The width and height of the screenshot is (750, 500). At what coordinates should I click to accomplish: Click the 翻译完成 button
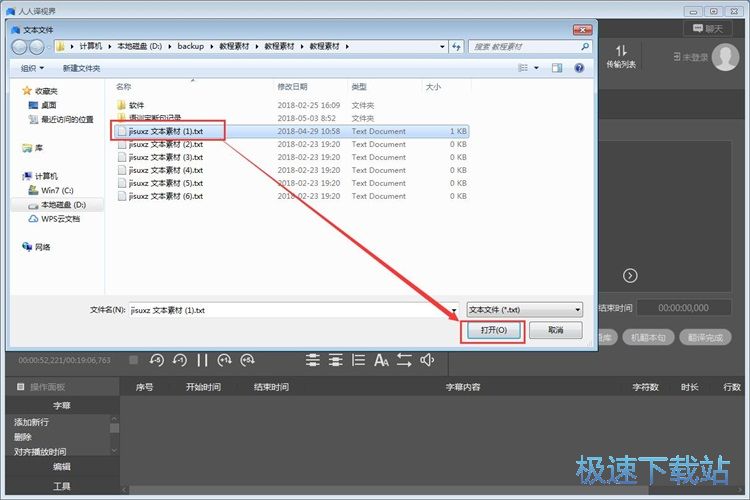[705, 338]
